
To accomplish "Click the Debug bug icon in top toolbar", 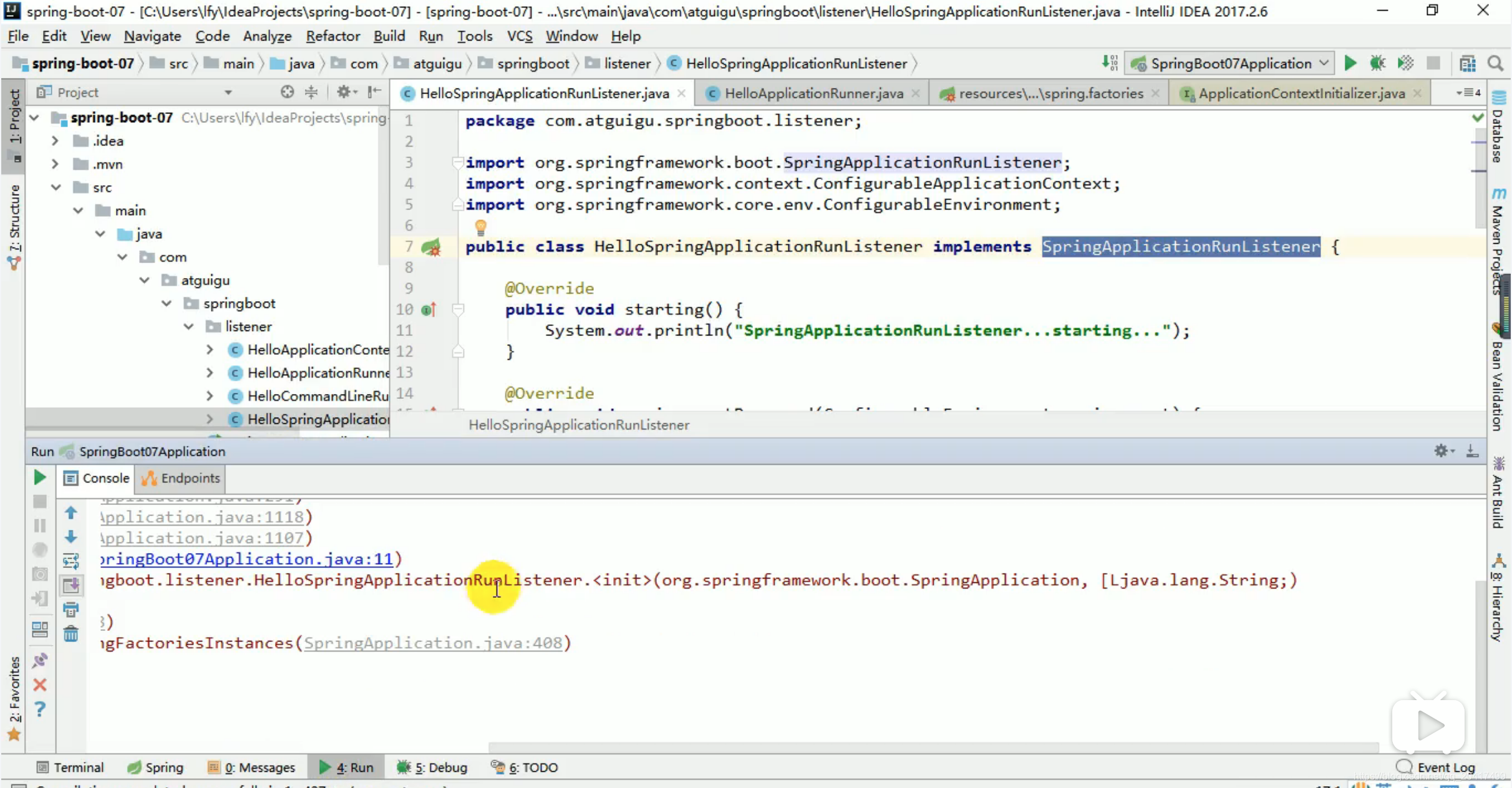I will [x=1377, y=63].
